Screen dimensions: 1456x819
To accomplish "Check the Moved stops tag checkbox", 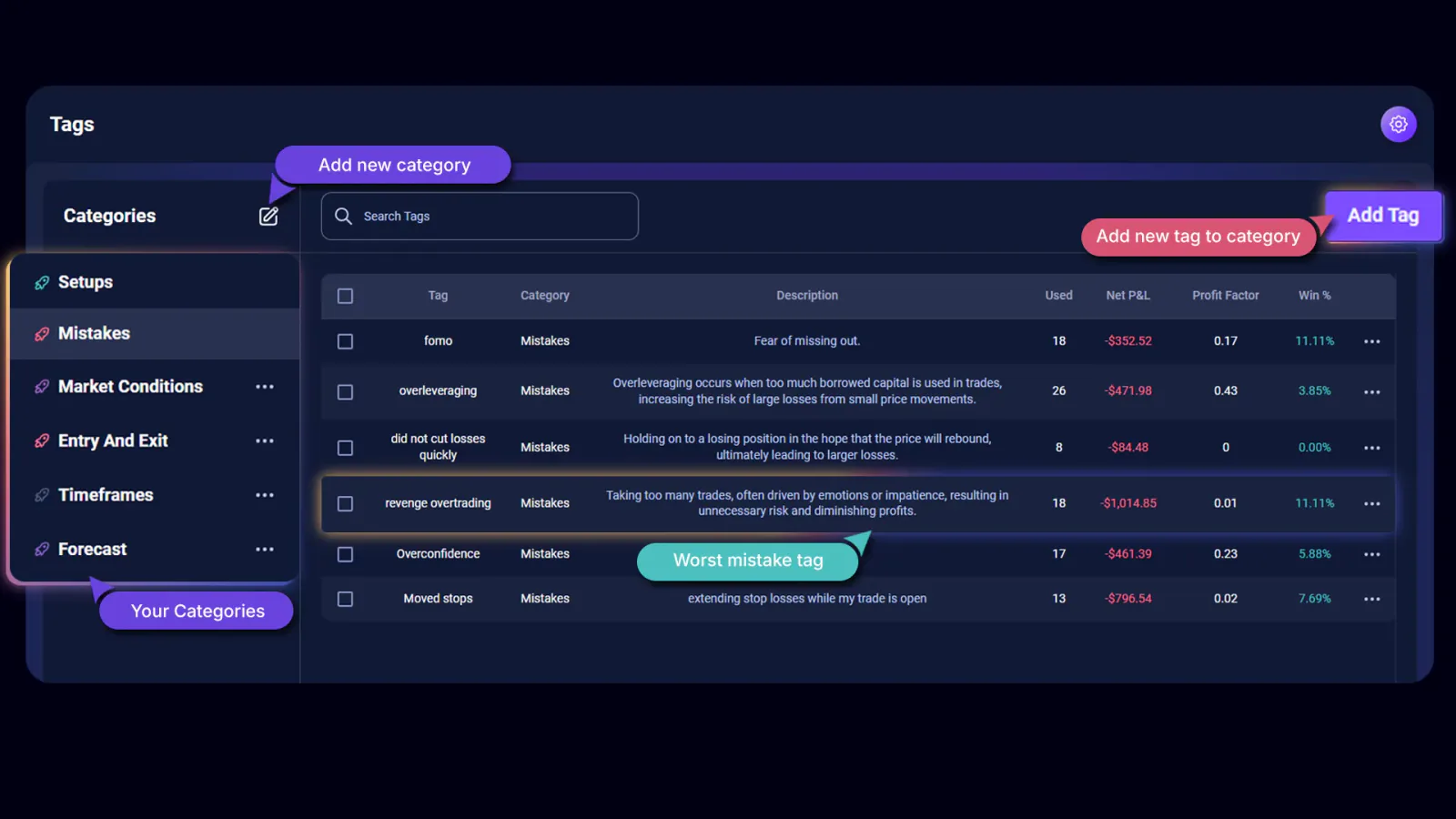I will point(345,599).
